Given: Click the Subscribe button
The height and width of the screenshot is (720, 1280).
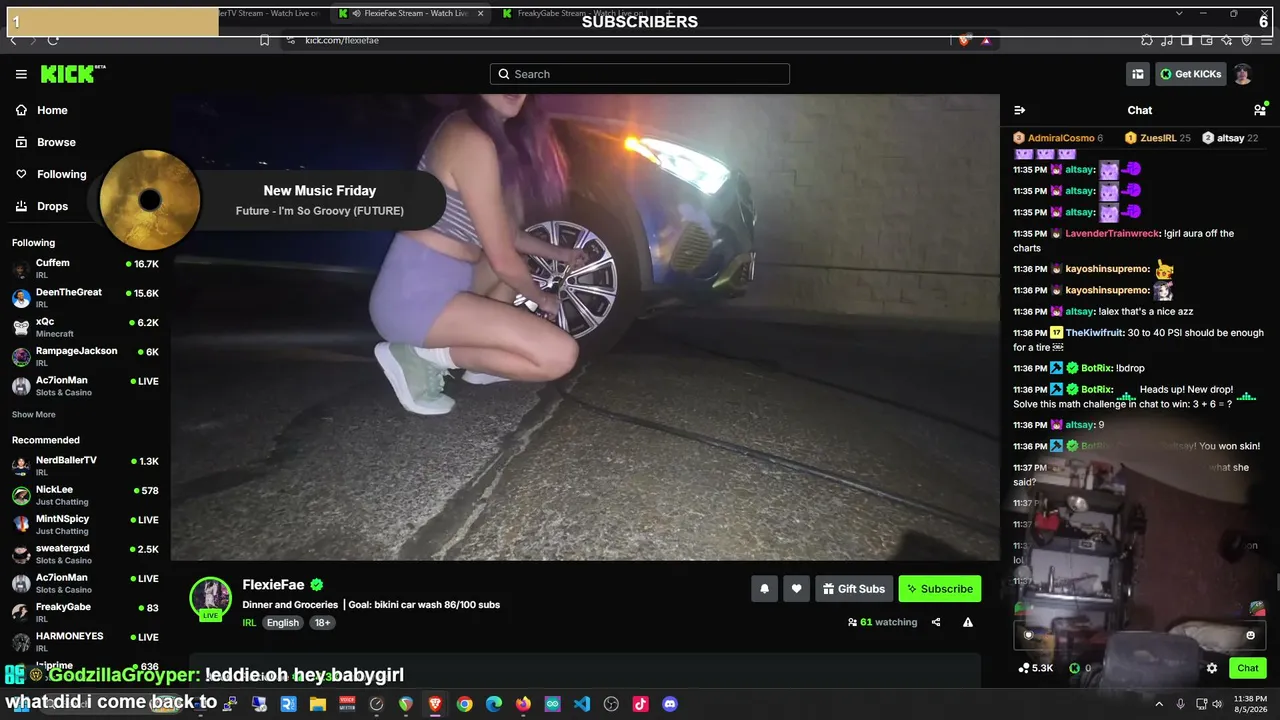Looking at the screenshot, I should point(940,589).
